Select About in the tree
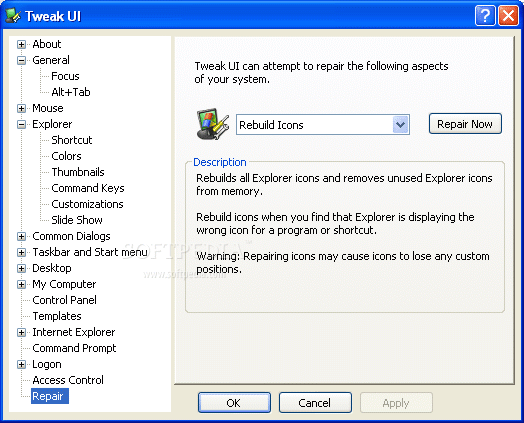 point(47,44)
